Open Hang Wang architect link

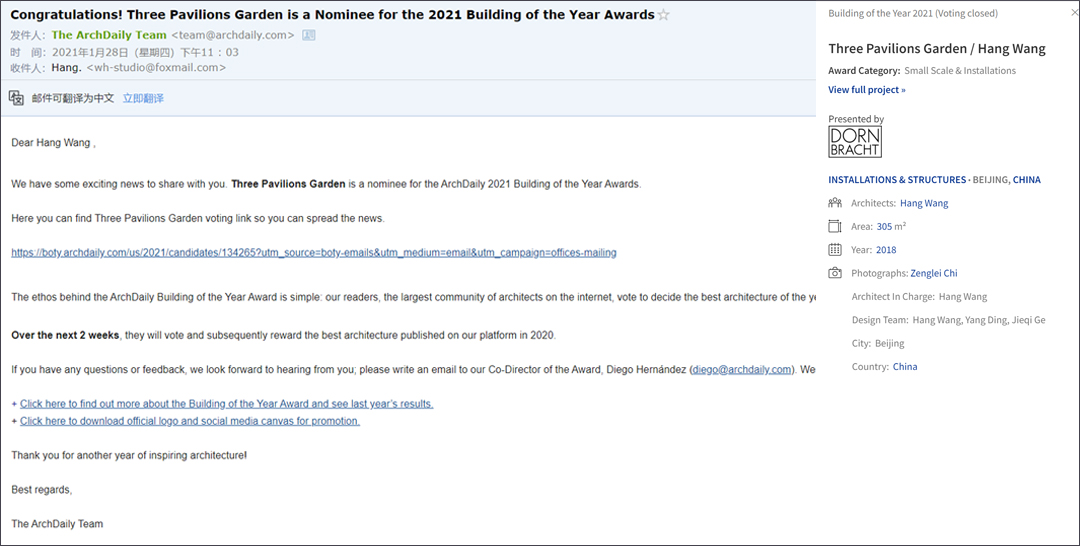pyautogui.click(x=924, y=203)
